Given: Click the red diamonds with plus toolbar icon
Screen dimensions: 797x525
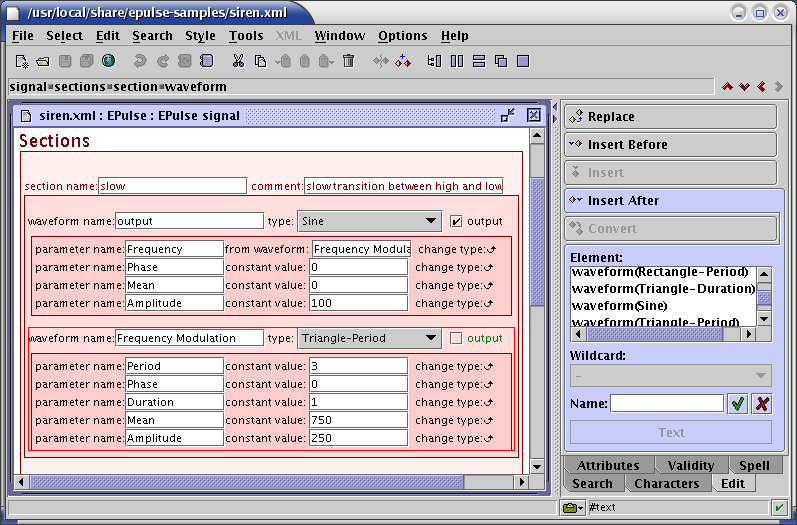Looking at the screenshot, I should (403, 61).
